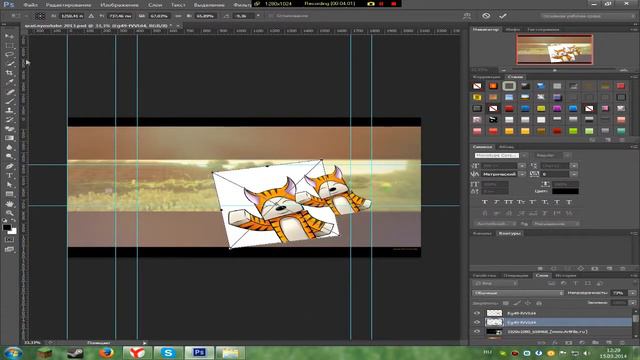Viewport: 640px width, 360px height.
Task: Toggle lock position in Layers panel
Action: tap(528, 303)
